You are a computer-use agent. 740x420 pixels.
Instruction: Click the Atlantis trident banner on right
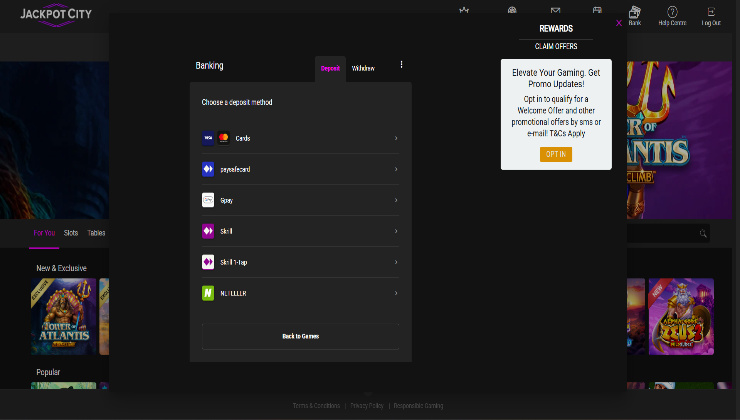(x=679, y=140)
